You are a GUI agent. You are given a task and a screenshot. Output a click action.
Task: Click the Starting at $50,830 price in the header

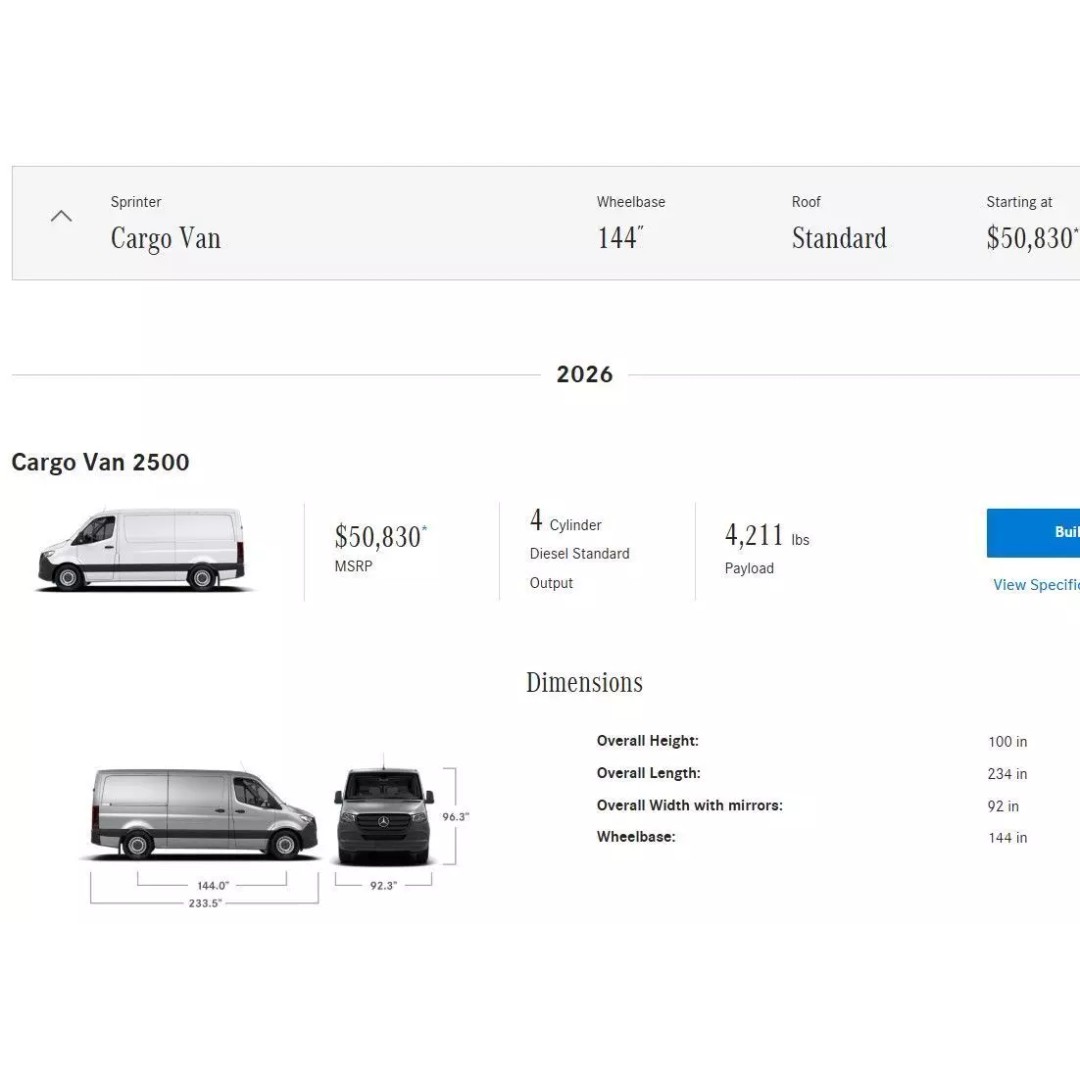click(x=1032, y=238)
